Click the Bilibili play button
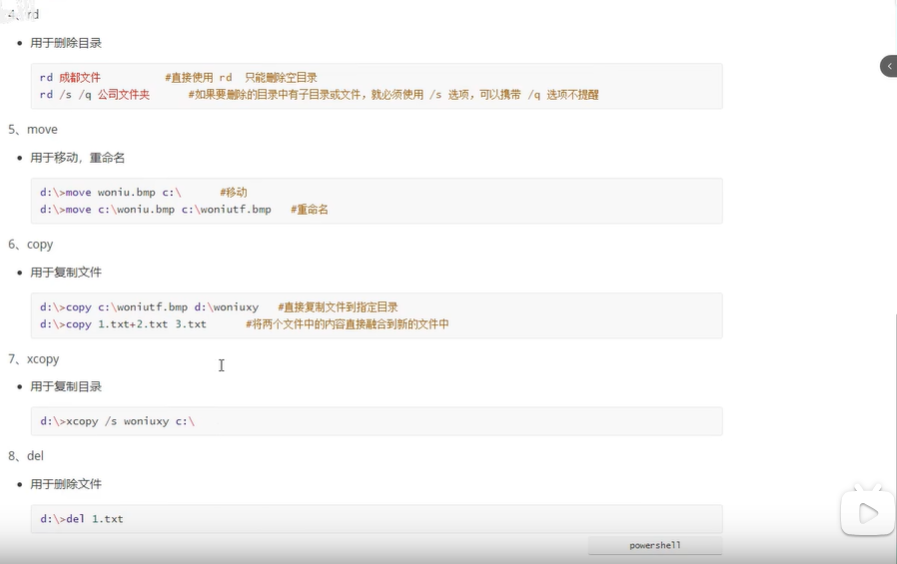The width and height of the screenshot is (897, 564). point(867,513)
